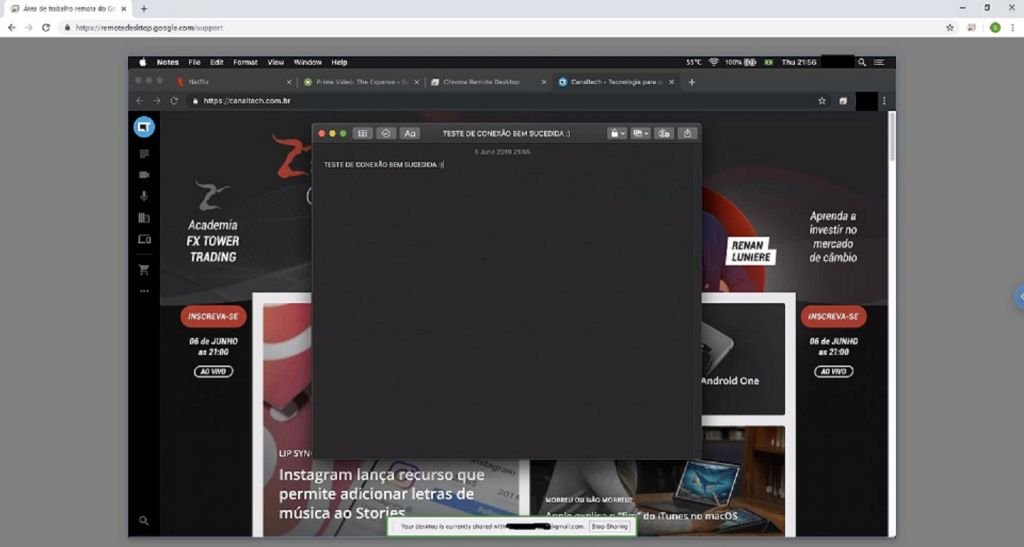Image resolution: width=1024 pixels, height=547 pixels.
Task: Open a new tab in the outer Chrome window
Action: (144, 9)
